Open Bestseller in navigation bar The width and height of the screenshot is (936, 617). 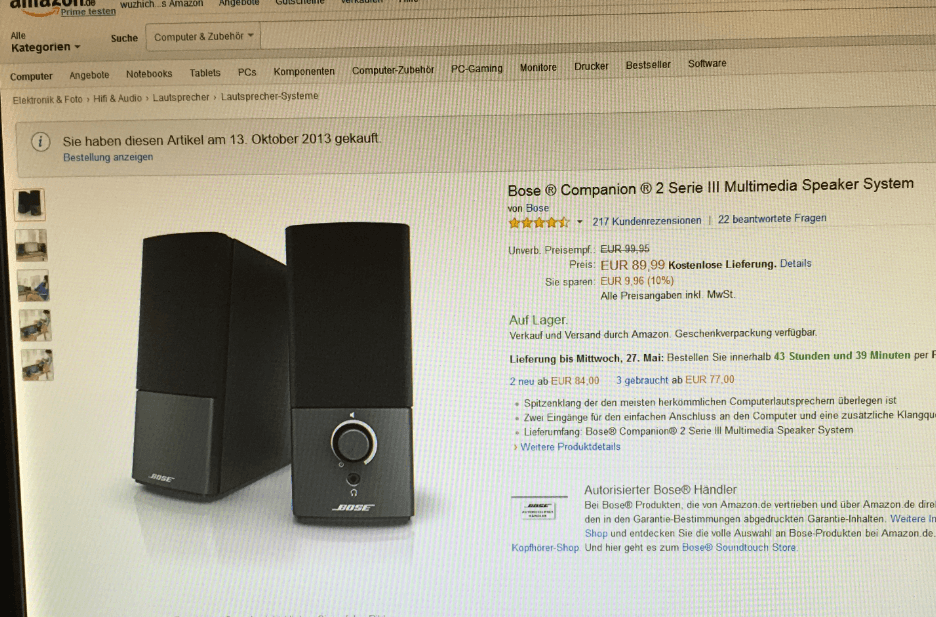(x=648, y=65)
